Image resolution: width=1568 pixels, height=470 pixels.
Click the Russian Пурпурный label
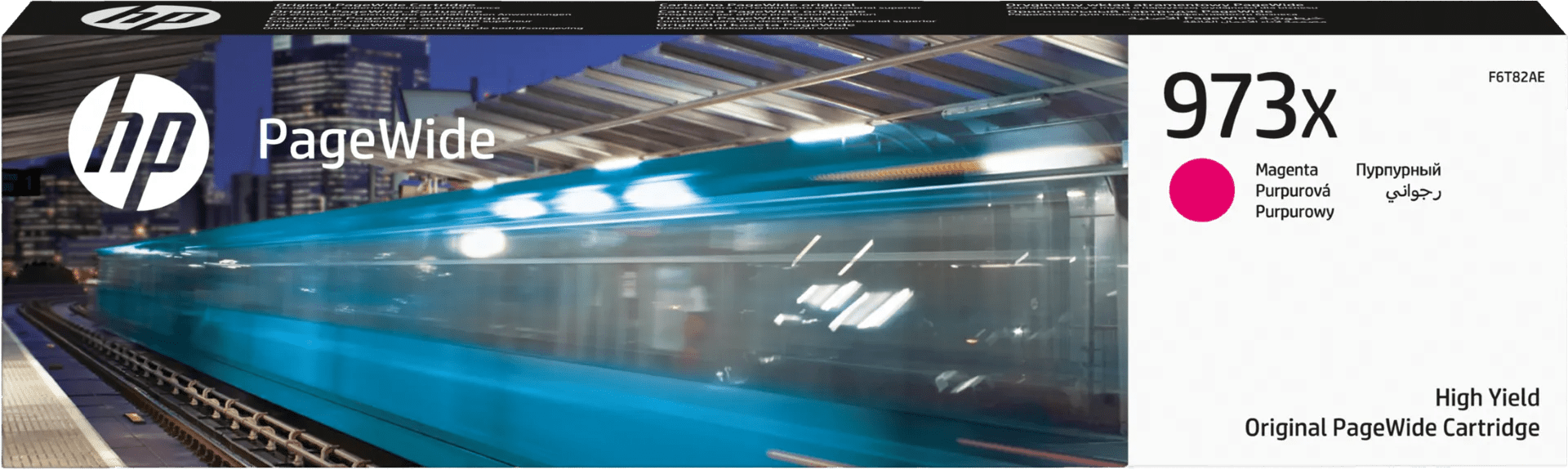pos(1398,170)
